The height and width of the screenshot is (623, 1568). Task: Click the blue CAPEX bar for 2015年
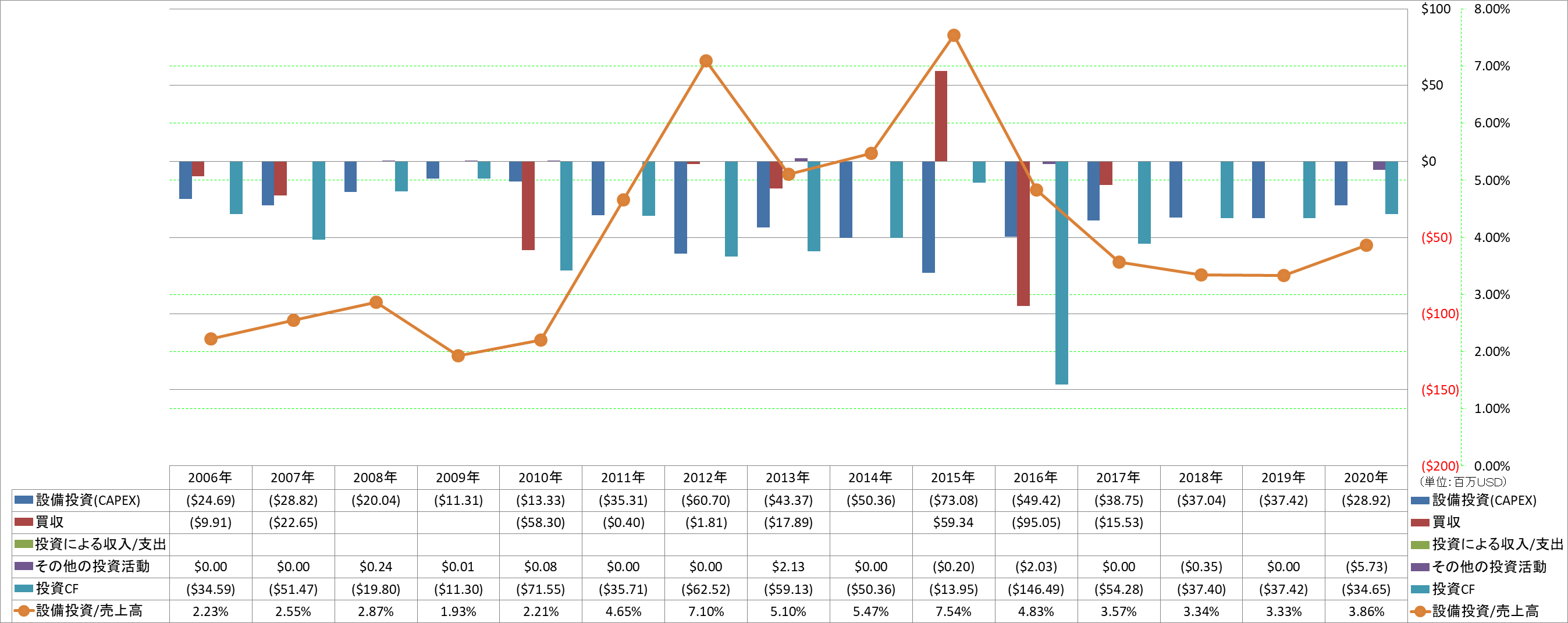(928, 216)
